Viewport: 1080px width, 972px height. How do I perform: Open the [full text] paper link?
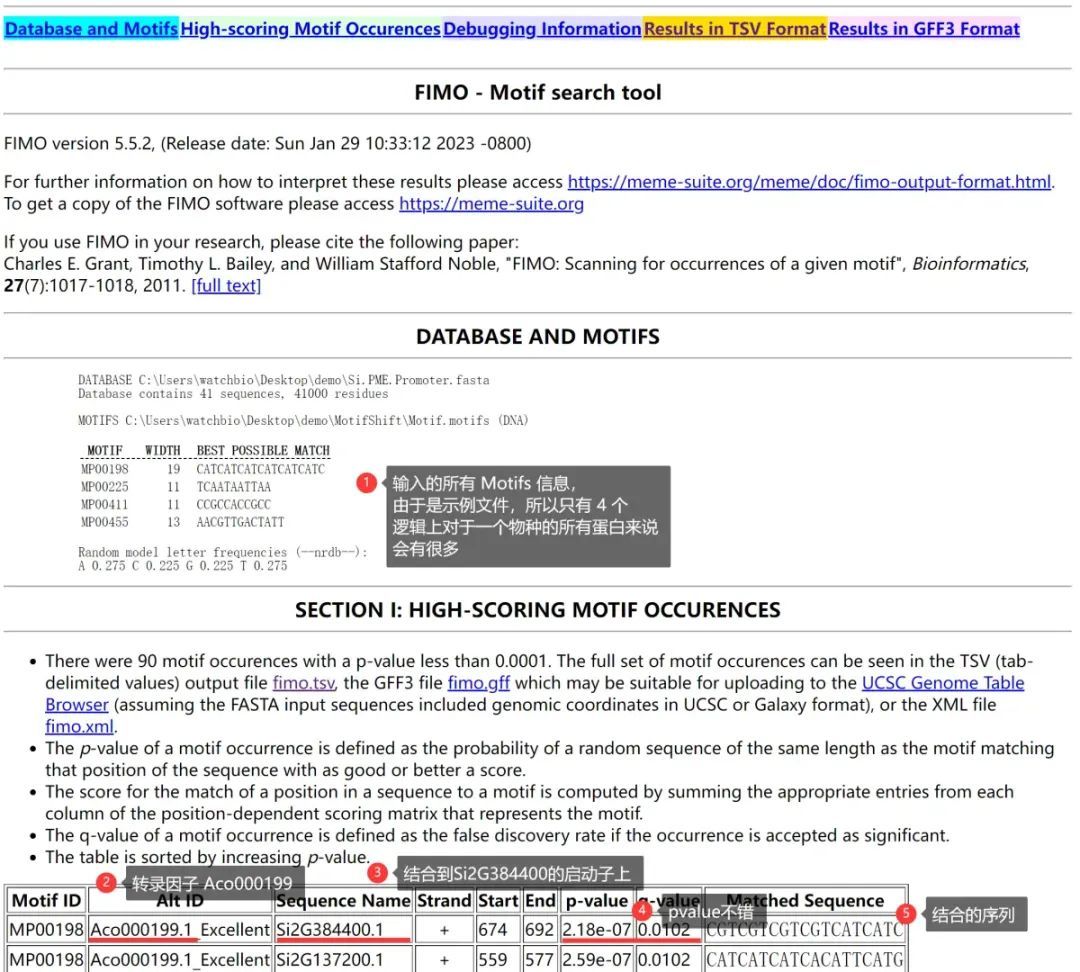pyautogui.click(x=226, y=285)
